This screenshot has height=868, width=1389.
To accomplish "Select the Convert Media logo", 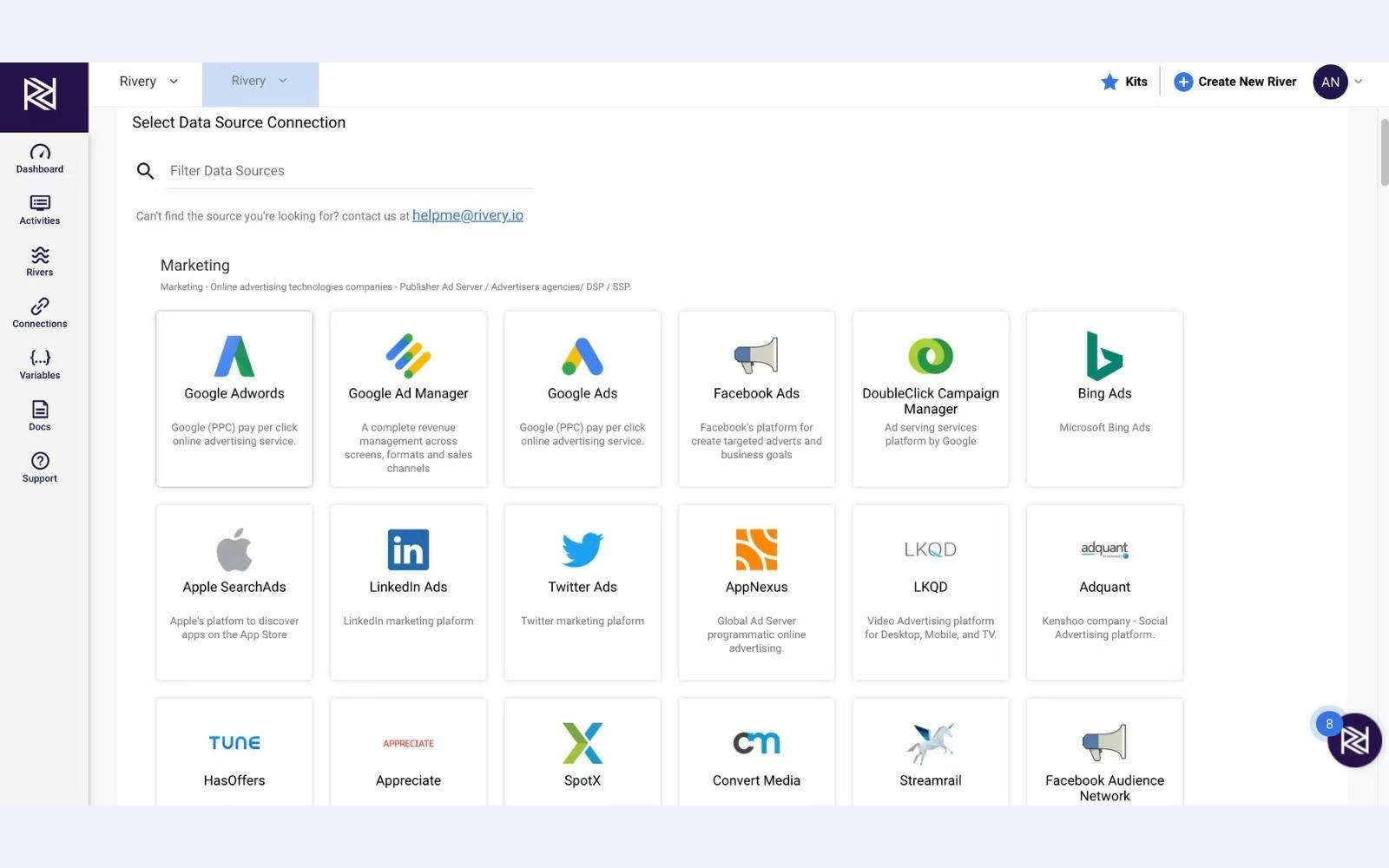I will (x=756, y=743).
